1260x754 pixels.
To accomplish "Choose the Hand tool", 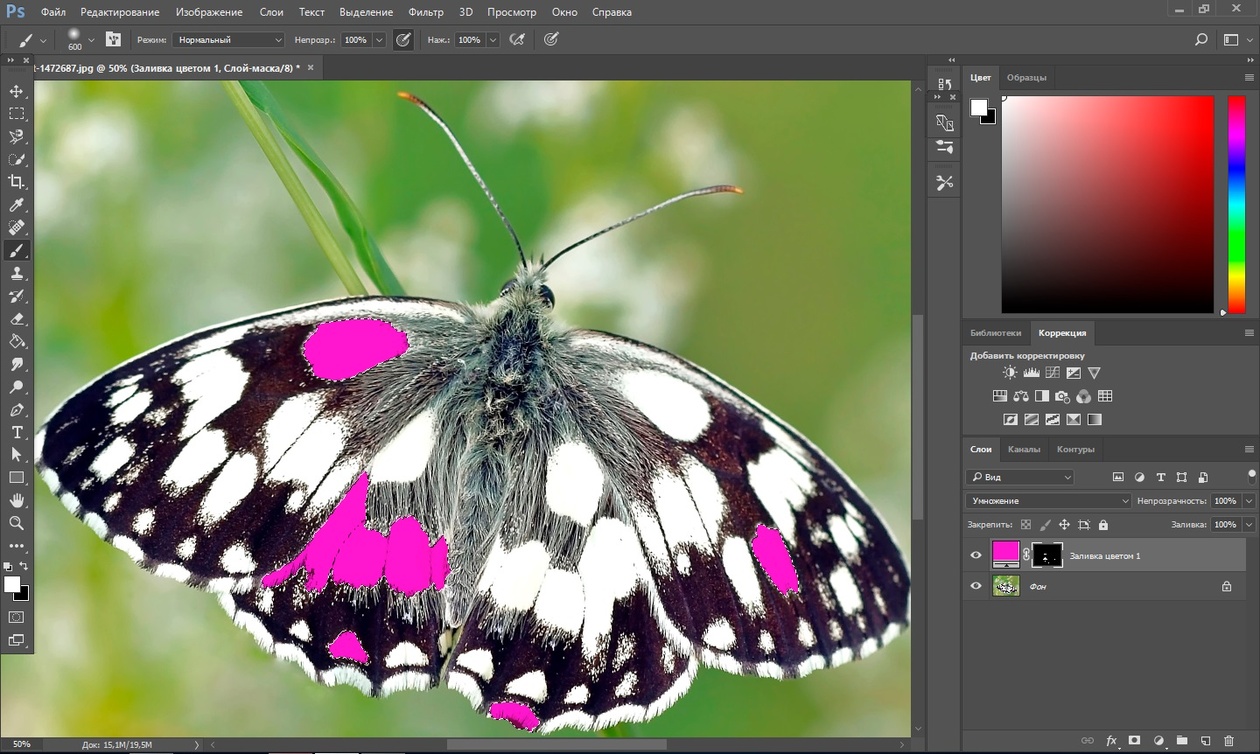I will pyautogui.click(x=17, y=500).
